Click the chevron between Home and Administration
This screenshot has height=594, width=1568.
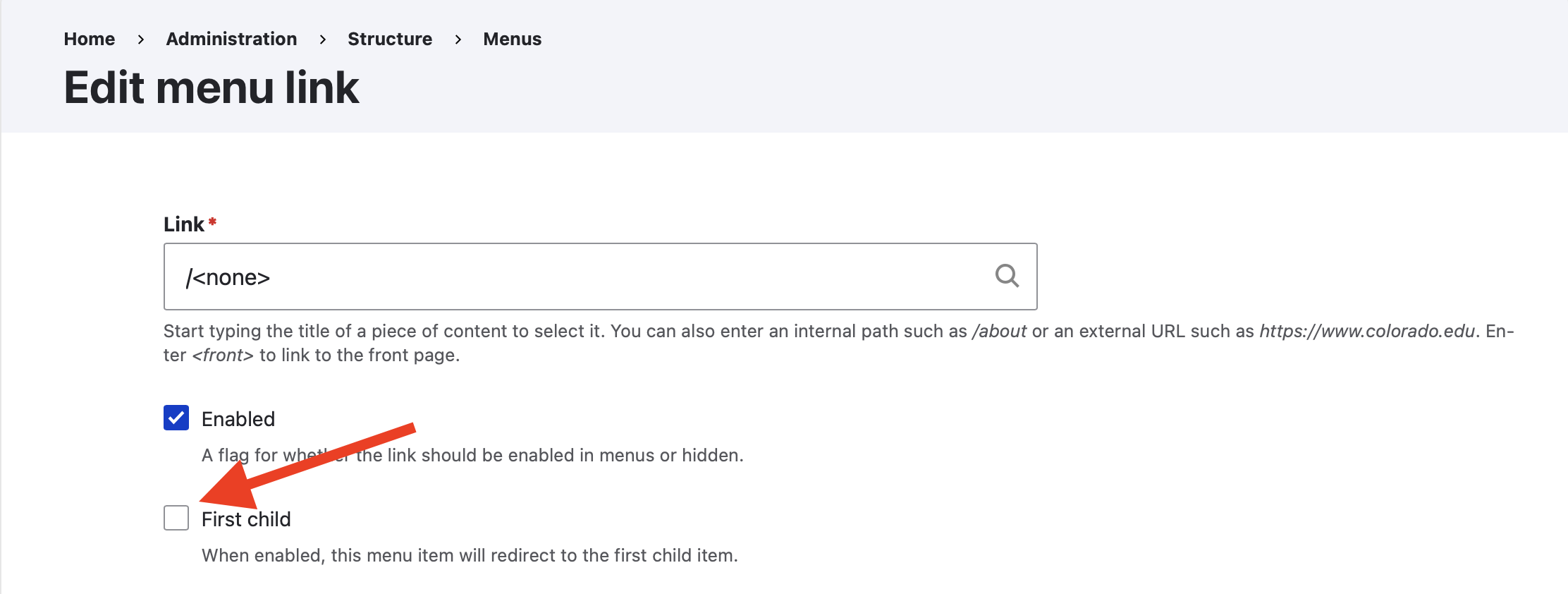[141, 40]
